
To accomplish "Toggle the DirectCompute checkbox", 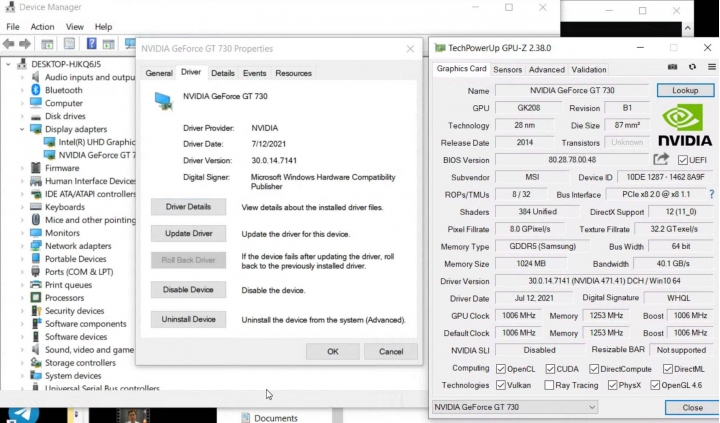I will click(x=594, y=369).
